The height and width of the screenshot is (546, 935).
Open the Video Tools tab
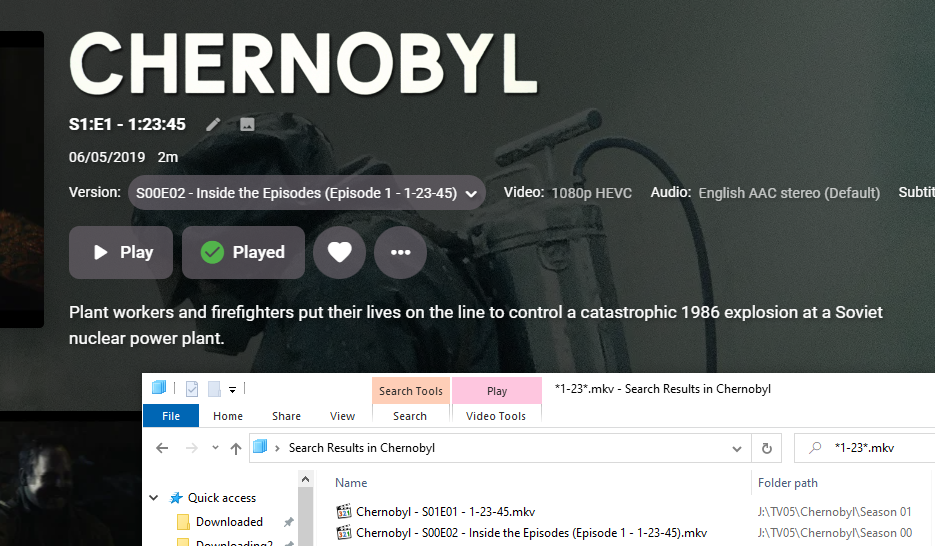[496, 416]
